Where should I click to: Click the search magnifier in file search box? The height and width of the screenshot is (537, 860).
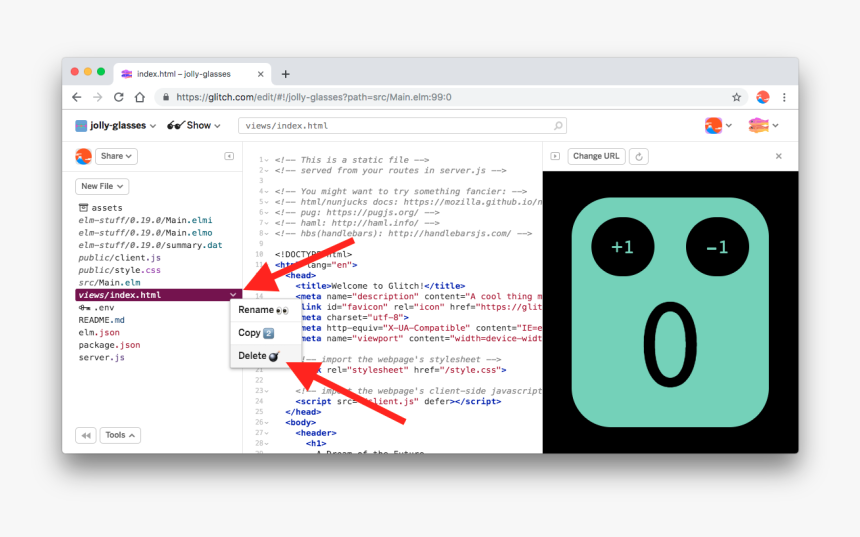point(558,126)
